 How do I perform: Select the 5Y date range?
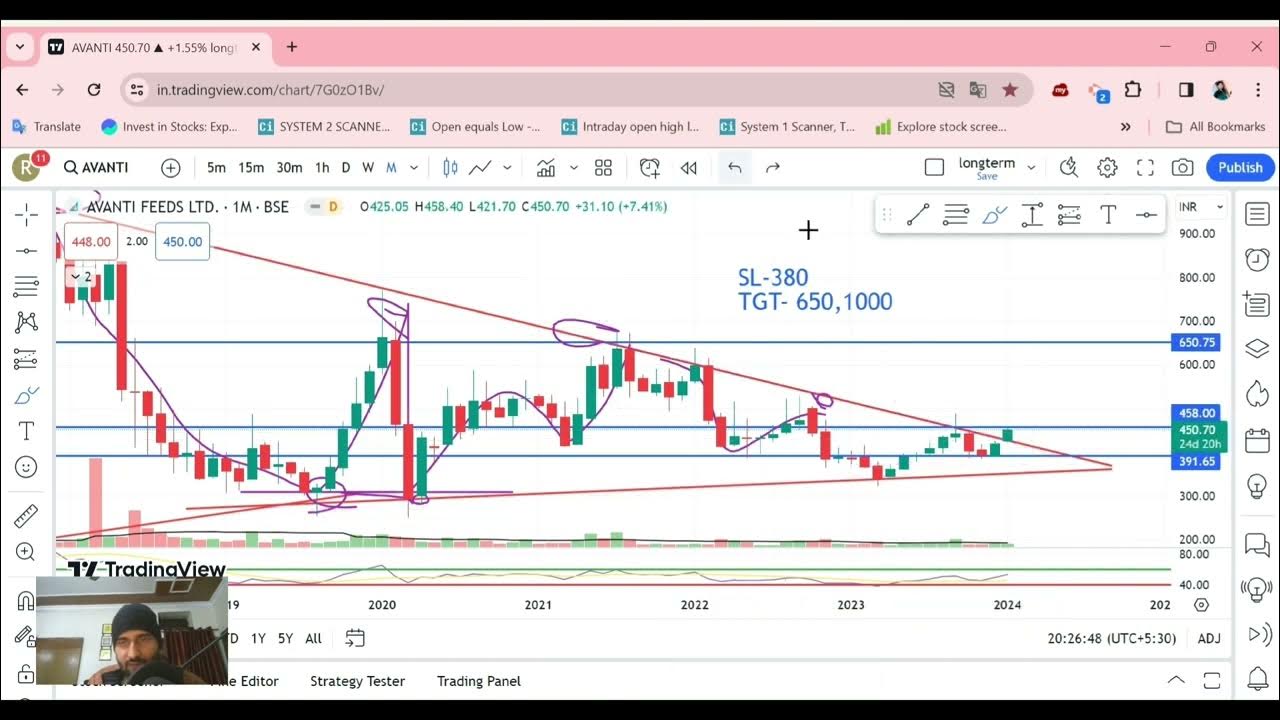click(285, 638)
